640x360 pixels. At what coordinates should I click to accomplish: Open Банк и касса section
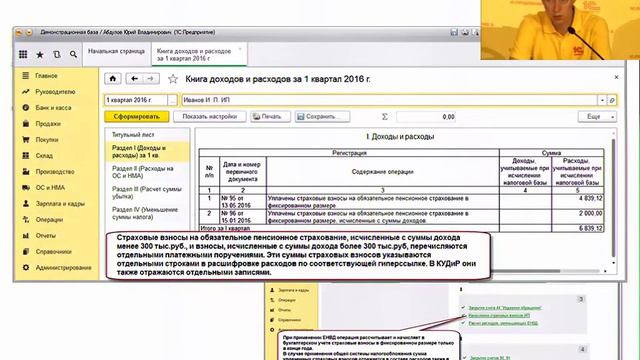[x=53, y=108]
